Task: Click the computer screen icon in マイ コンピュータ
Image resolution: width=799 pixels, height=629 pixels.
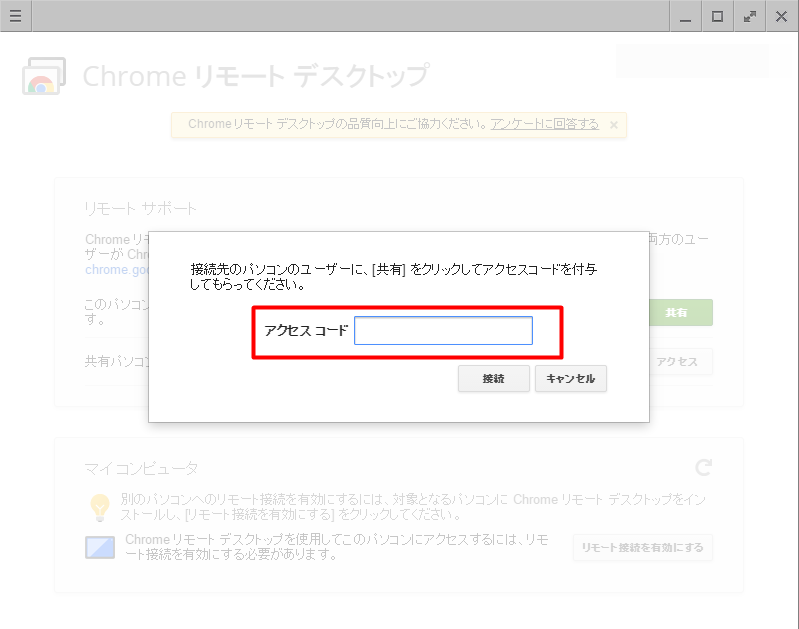Action: tap(100, 547)
